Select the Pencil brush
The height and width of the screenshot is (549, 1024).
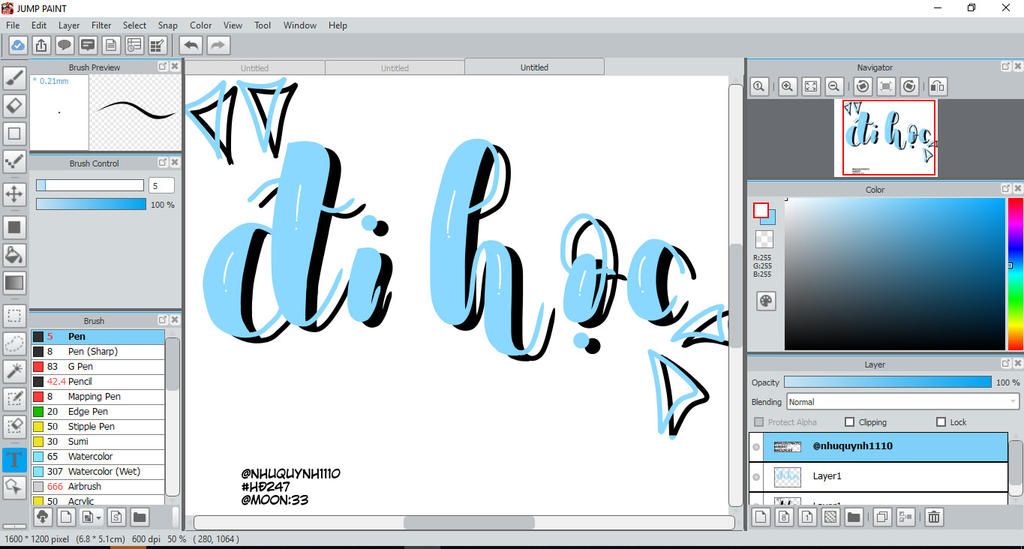98,381
